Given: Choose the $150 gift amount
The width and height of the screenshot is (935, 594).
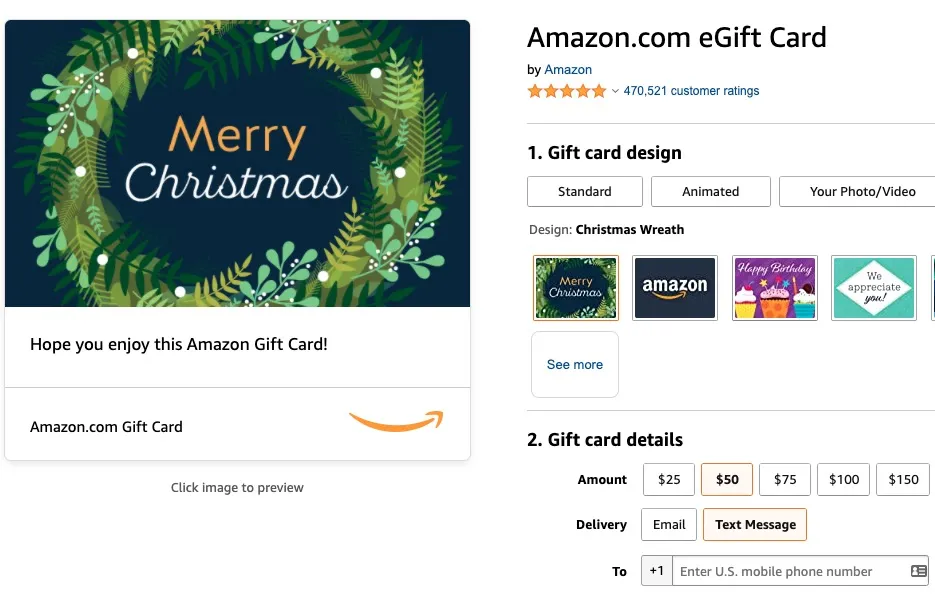Looking at the screenshot, I should tap(903, 480).
